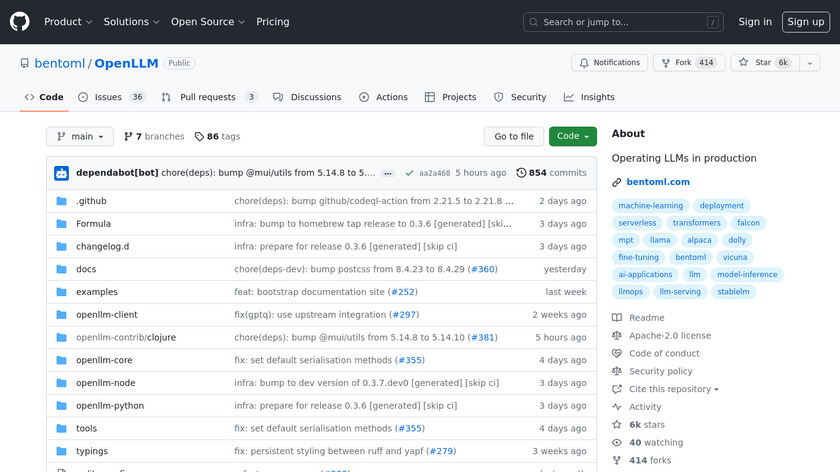Open the bentoml owner link
This screenshot has height=472, width=840.
click(x=59, y=63)
